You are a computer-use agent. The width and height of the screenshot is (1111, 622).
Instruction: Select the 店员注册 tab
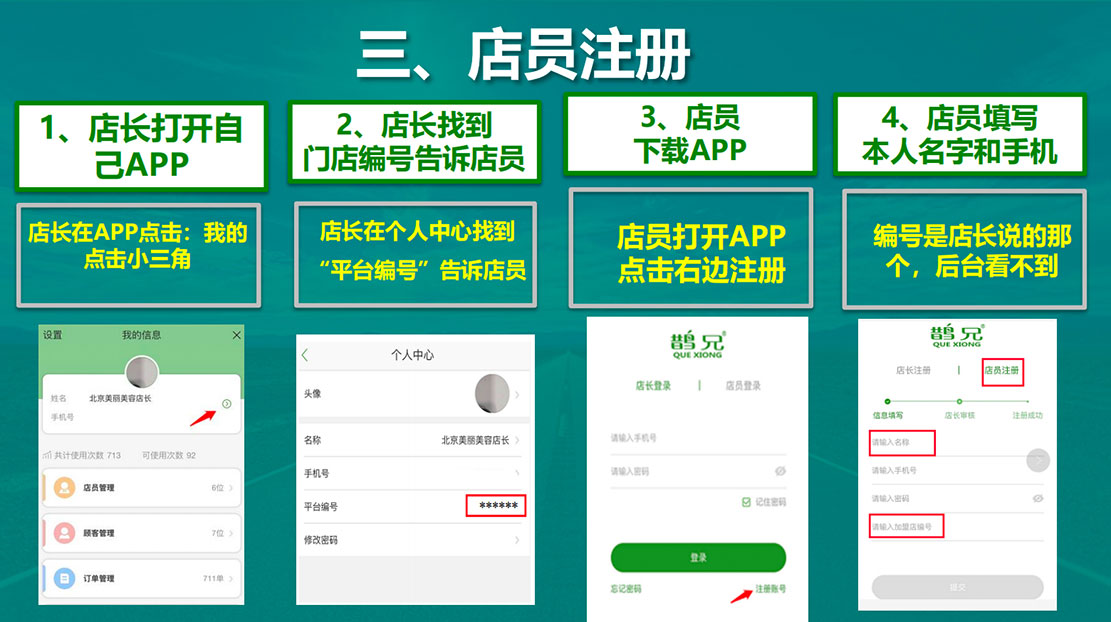pyautogui.click(x=1002, y=371)
